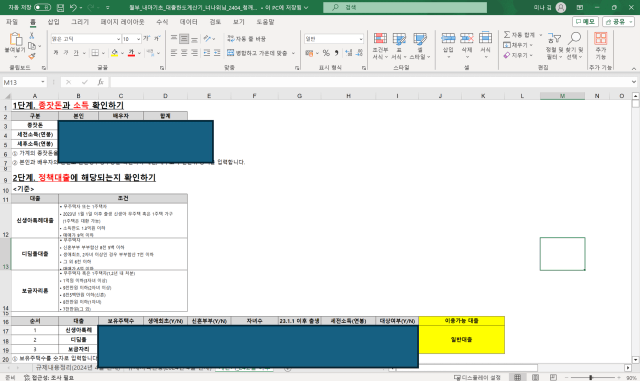Toggle the AutoSave switch
Viewport: 640px width, 381px height.
(x=42, y=7)
